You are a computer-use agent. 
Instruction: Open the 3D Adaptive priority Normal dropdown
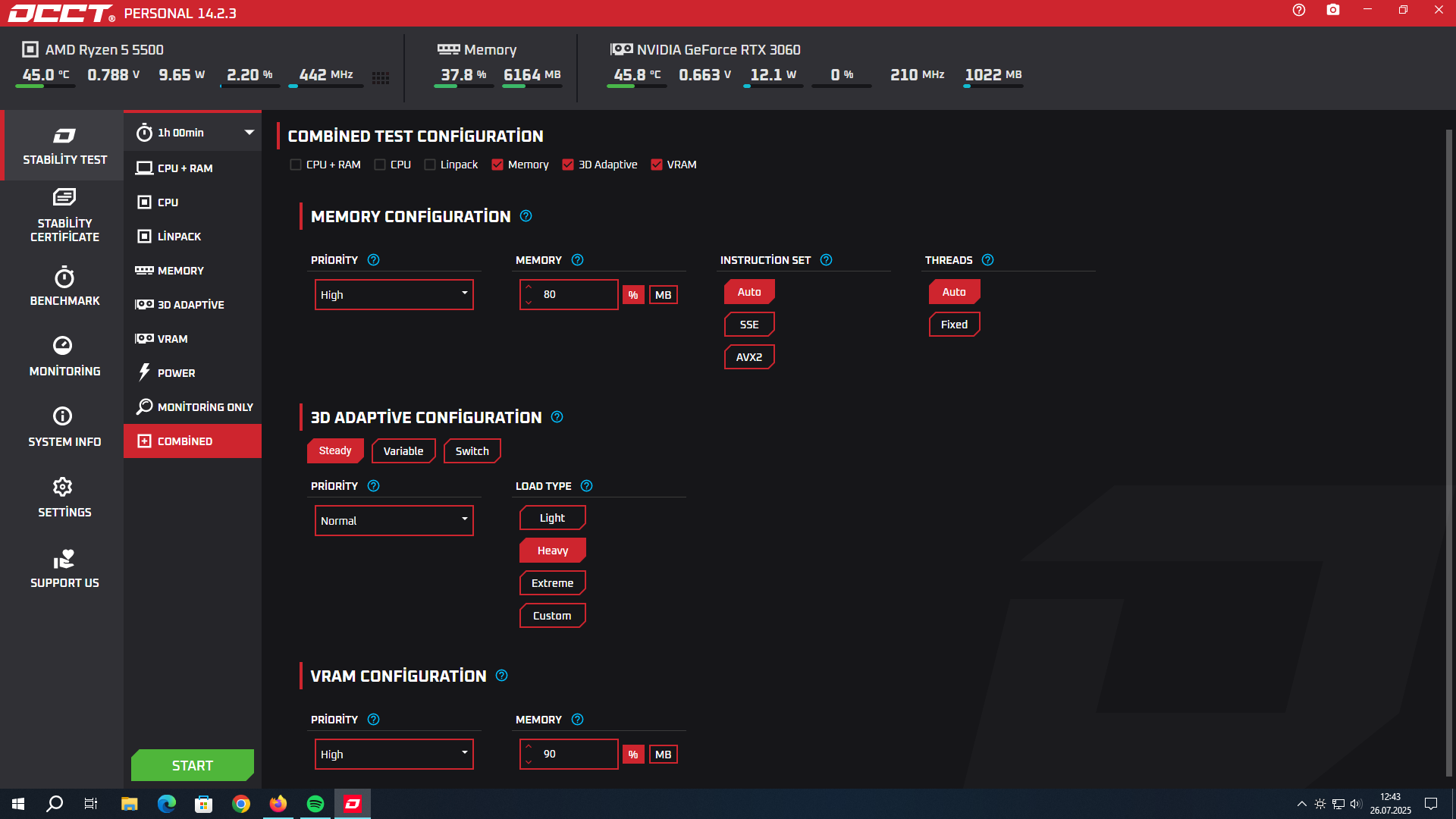pyautogui.click(x=394, y=520)
